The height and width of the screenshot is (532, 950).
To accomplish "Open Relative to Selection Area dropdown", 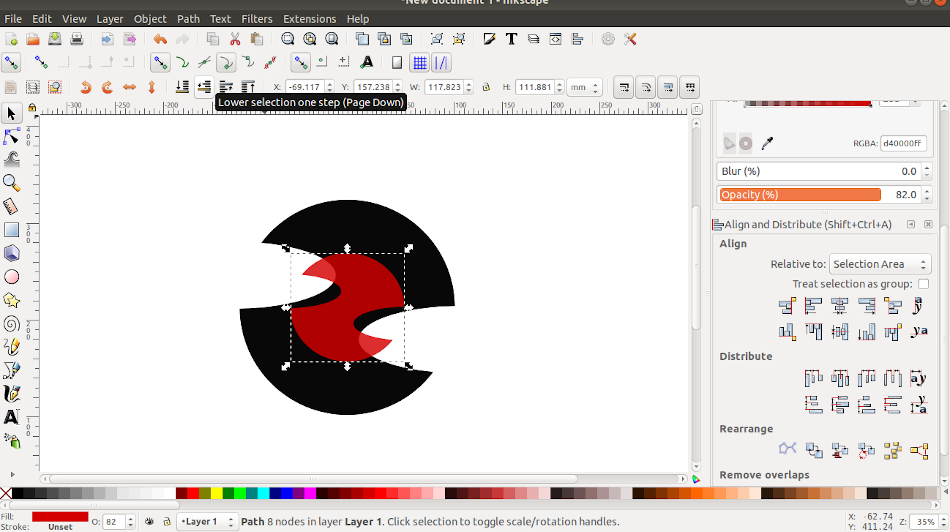I will tap(880, 264).
